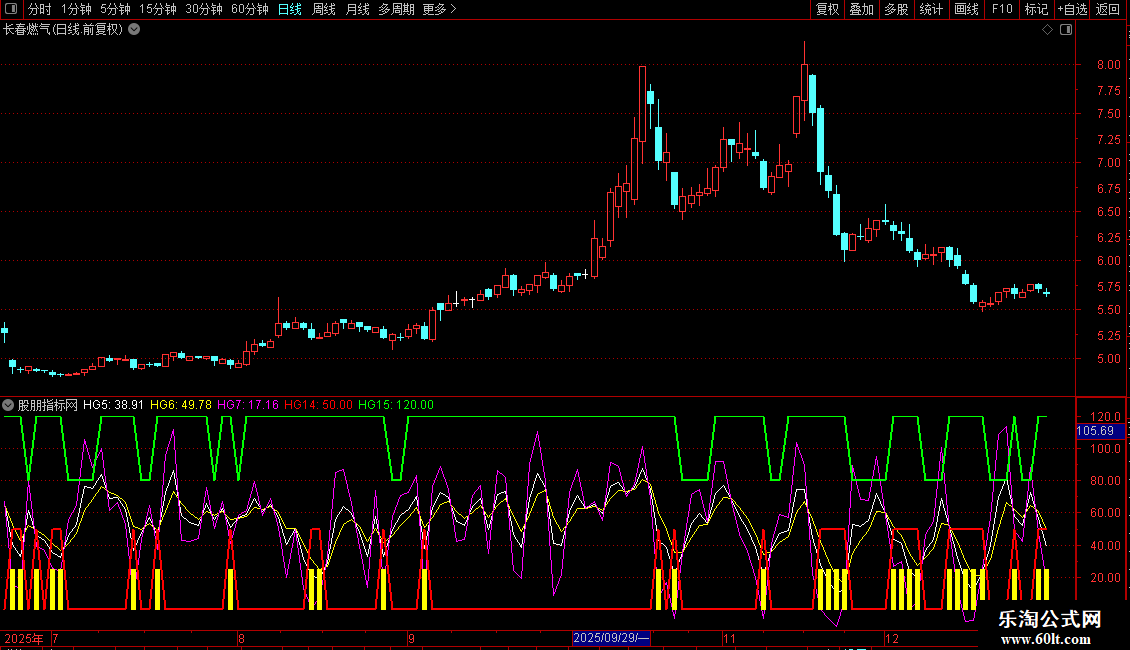Click the HG7: 17.16 value
The height and width of the screenshot is (650, 1130).
coord(248,405)
